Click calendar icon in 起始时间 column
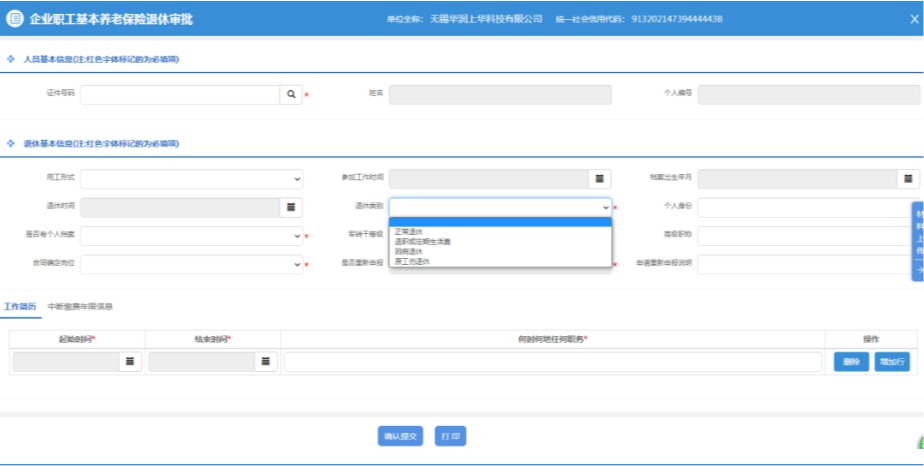This screenshot has height=466, width=924. [x=129, y=362]
